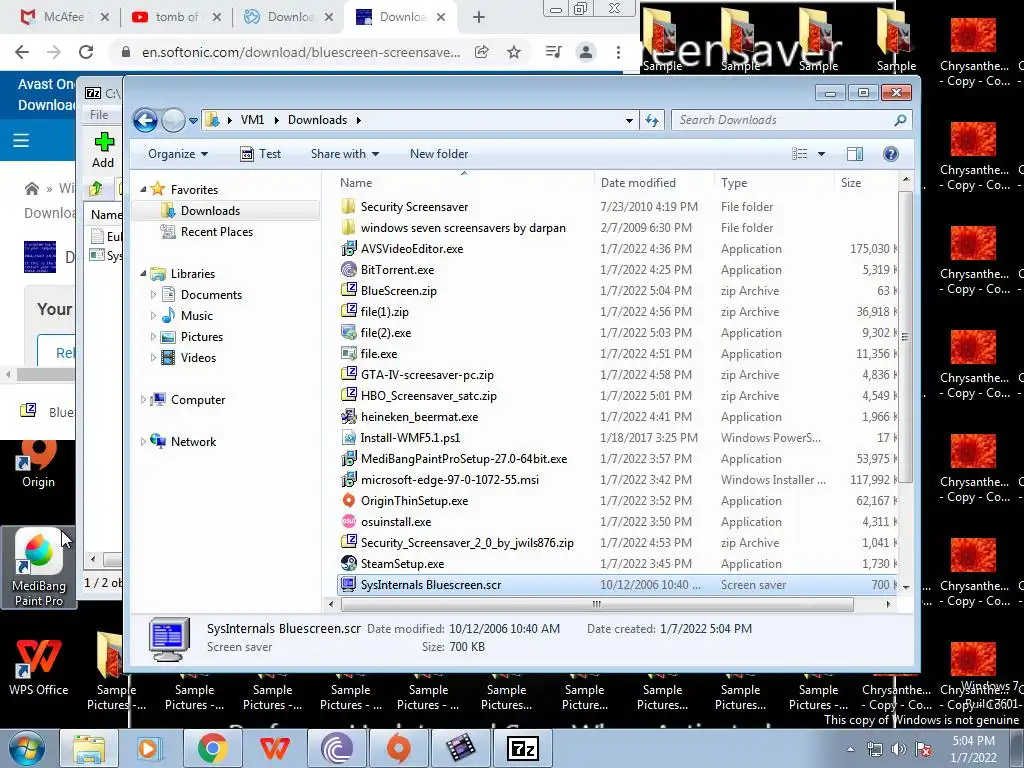Open the address bar history dropdown
This screenshot has width=1024, height=768.
pyautogui.click(x=629, y=121)
